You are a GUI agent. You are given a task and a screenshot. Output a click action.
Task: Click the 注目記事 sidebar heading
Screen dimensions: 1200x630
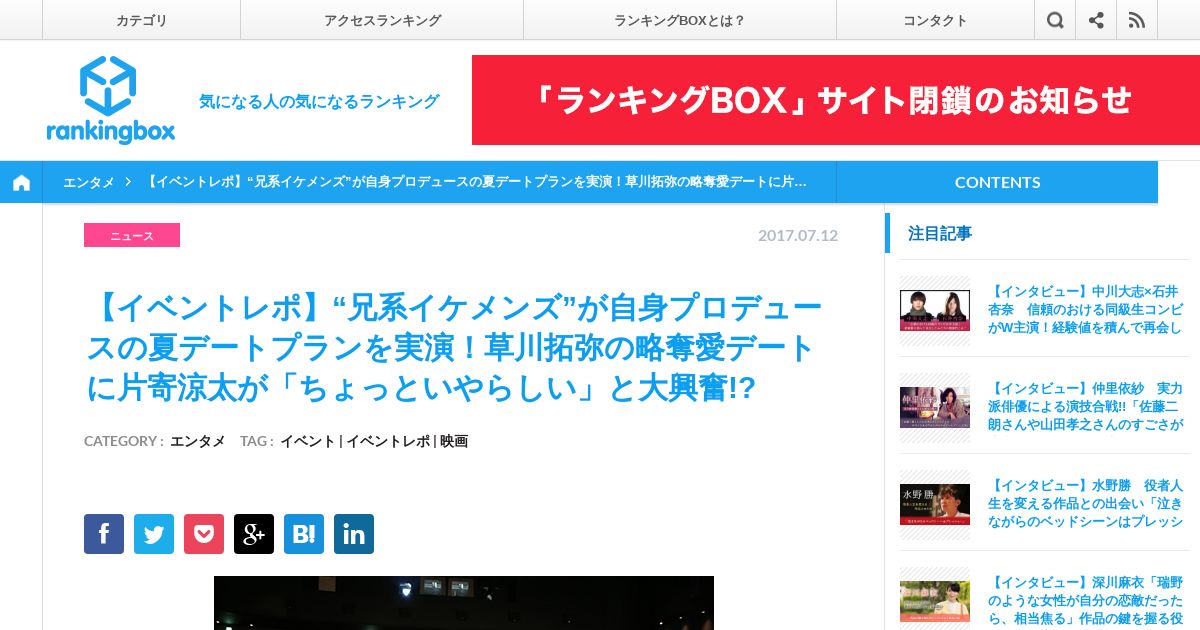click(940, 233)
